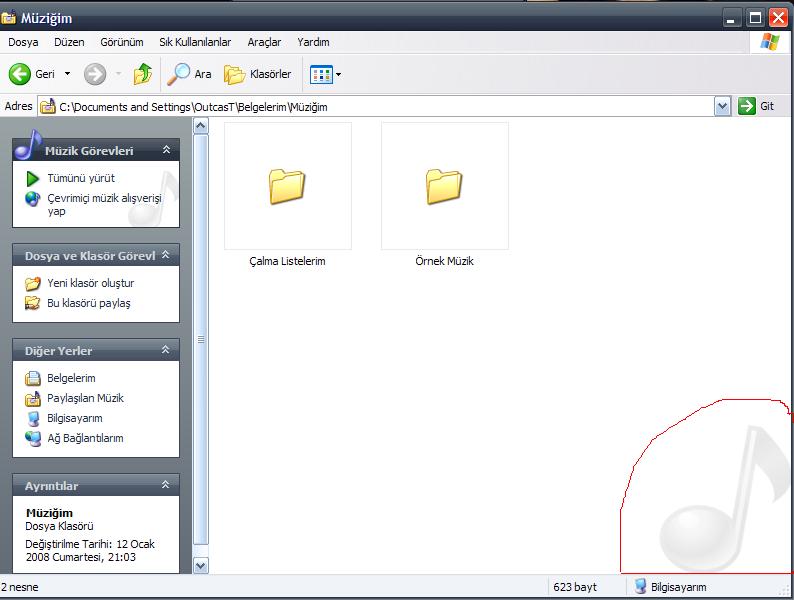The image size is (794, 600).
Task: Open the Dosya menu
Action: 23,42
